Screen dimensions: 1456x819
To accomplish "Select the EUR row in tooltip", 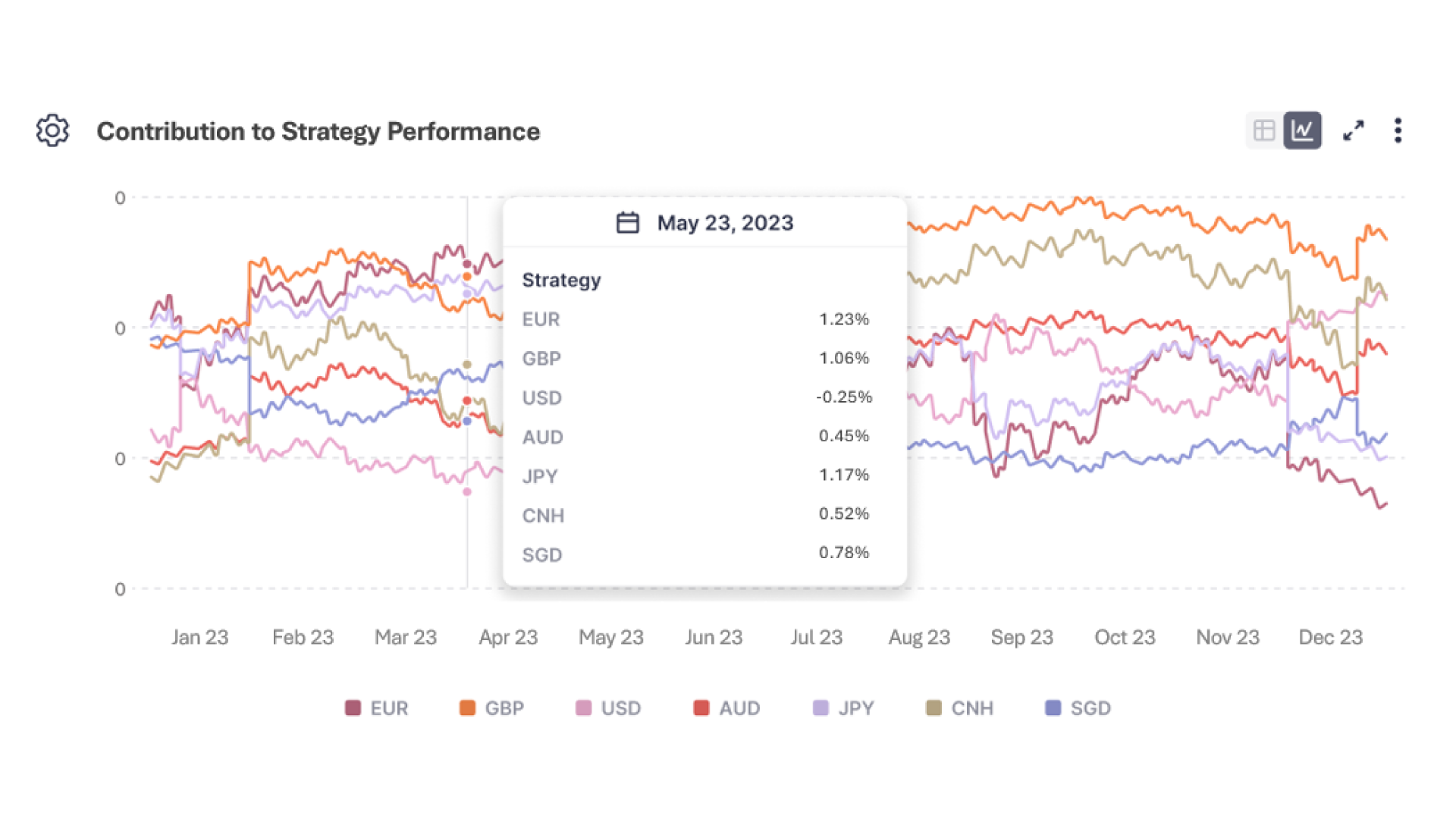I will (x=695, y=319).
